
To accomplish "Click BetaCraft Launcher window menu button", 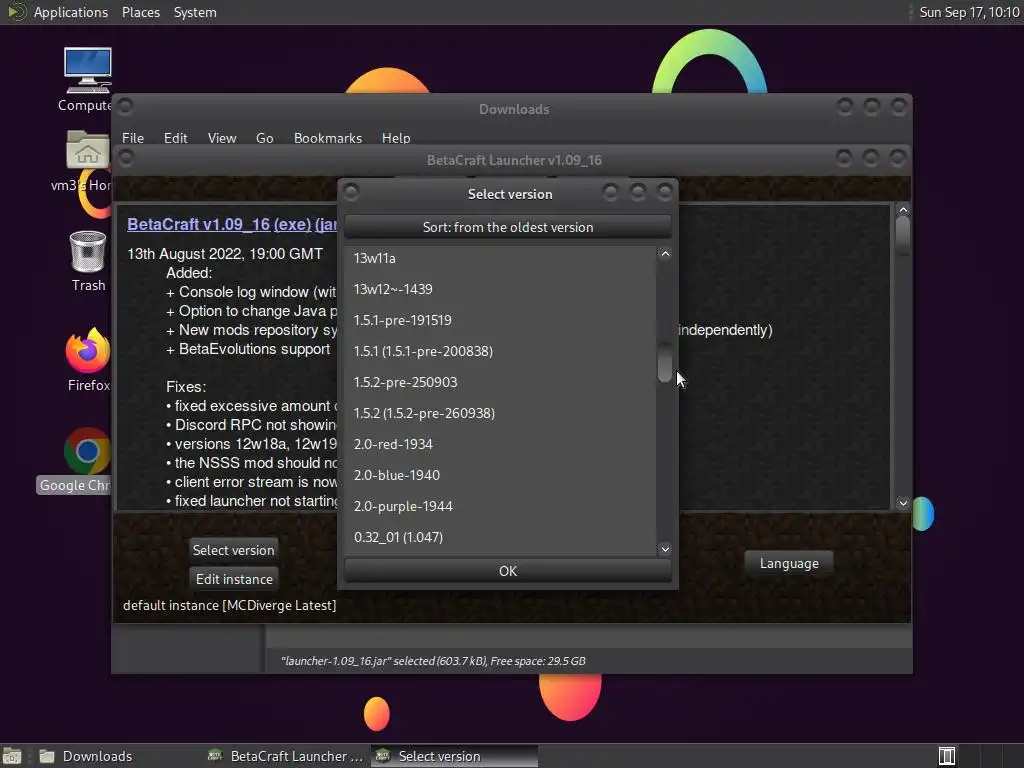I will (126, 158).
